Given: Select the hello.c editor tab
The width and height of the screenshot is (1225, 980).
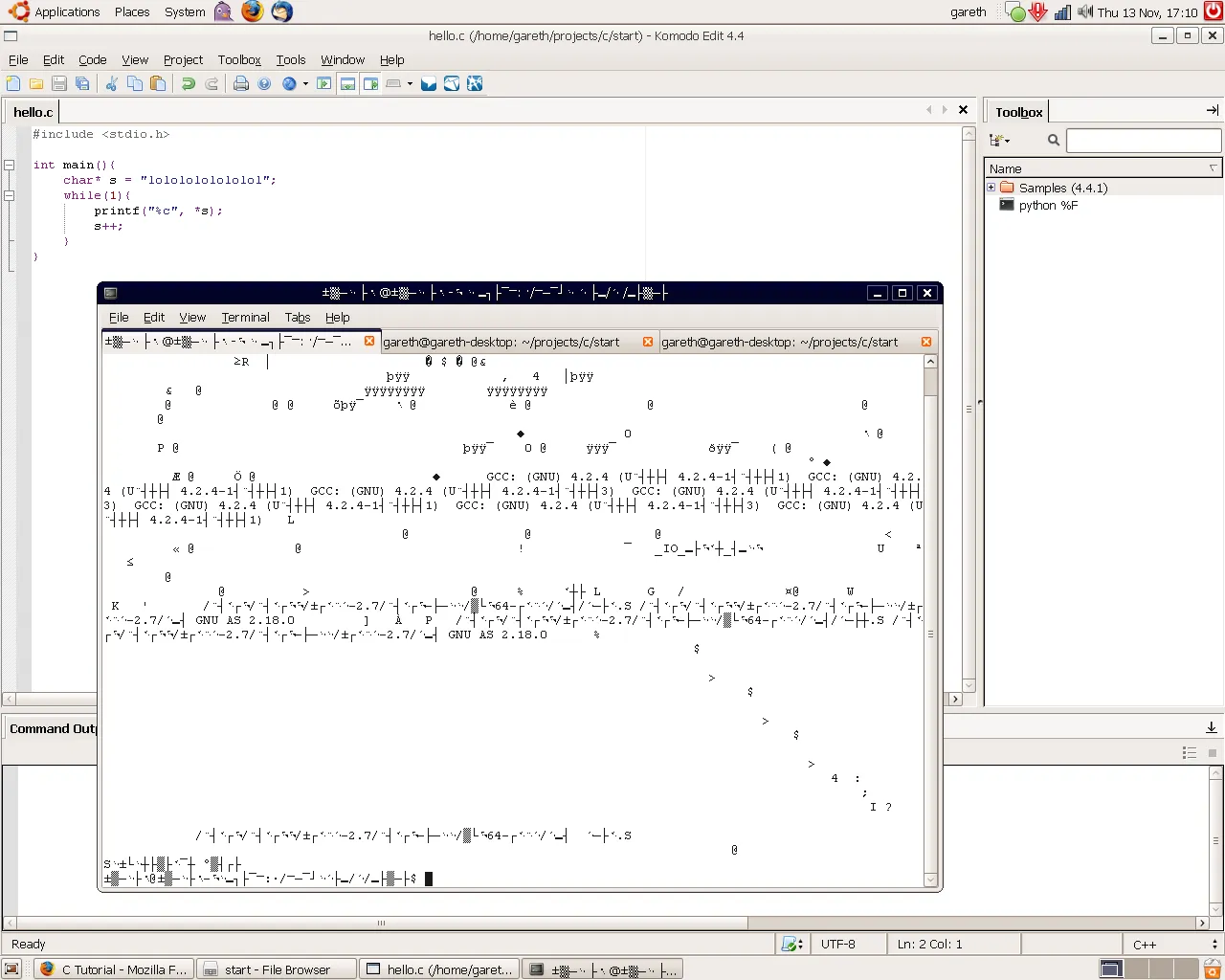Looking at the screenshot, I should tap(33, 112).
